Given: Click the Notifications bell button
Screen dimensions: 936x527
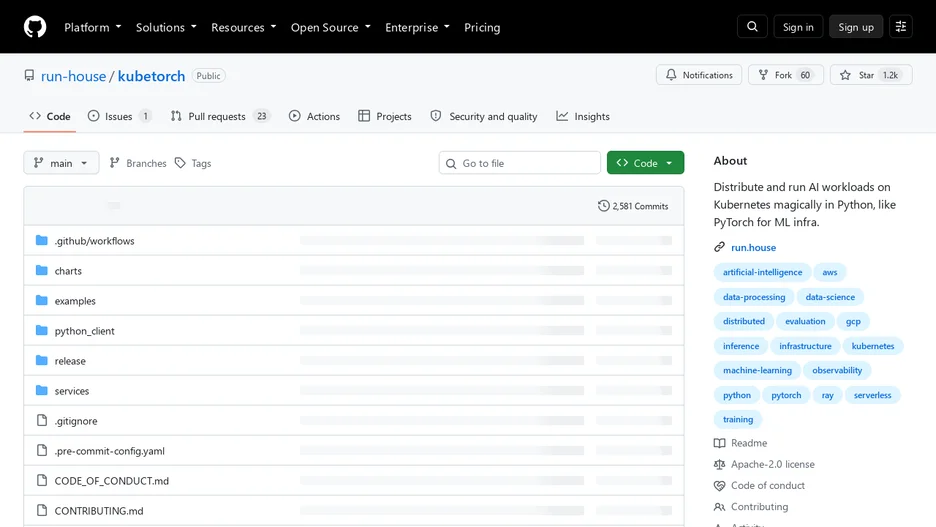Looking at the screenshot, I should pos(699,75).
